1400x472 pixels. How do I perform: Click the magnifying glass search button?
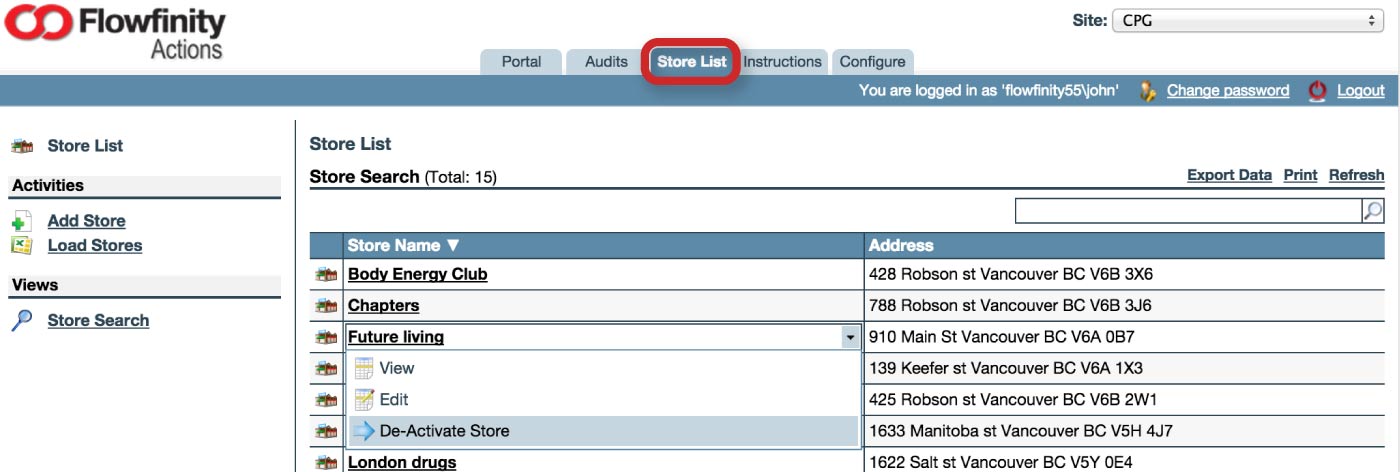point(1373,211)
